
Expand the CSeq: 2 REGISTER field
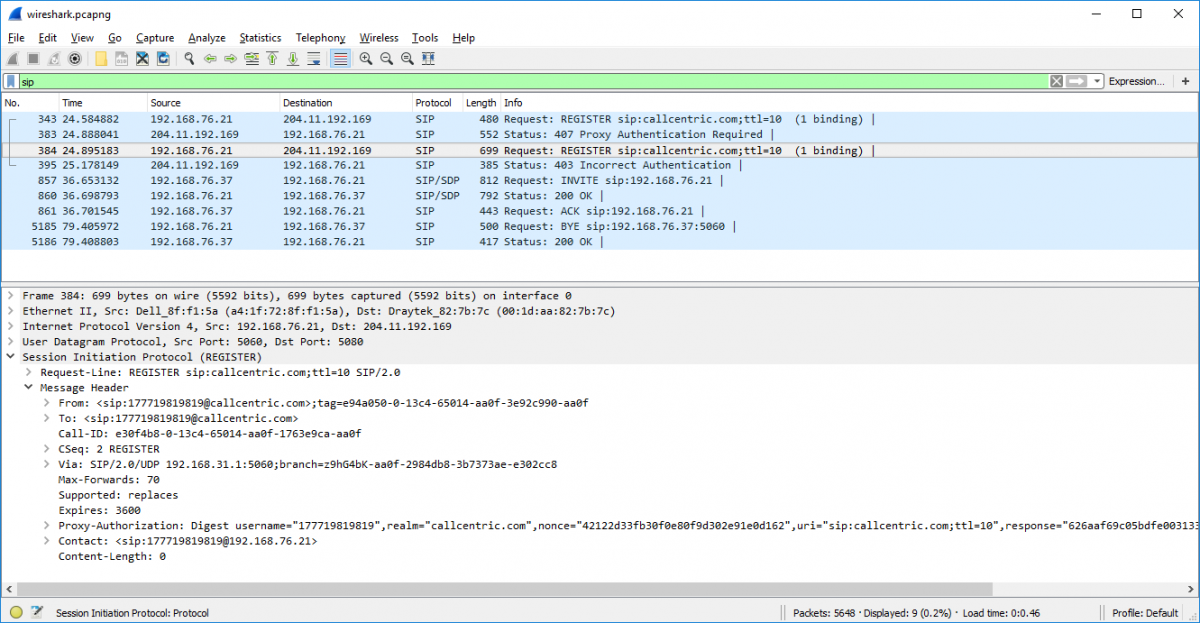(48, 449)
